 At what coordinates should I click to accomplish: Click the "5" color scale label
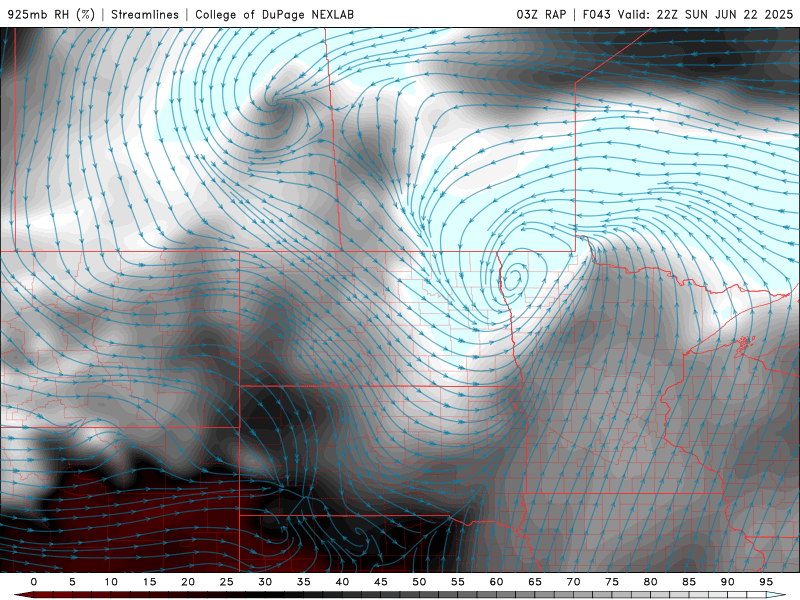point(72,582)
